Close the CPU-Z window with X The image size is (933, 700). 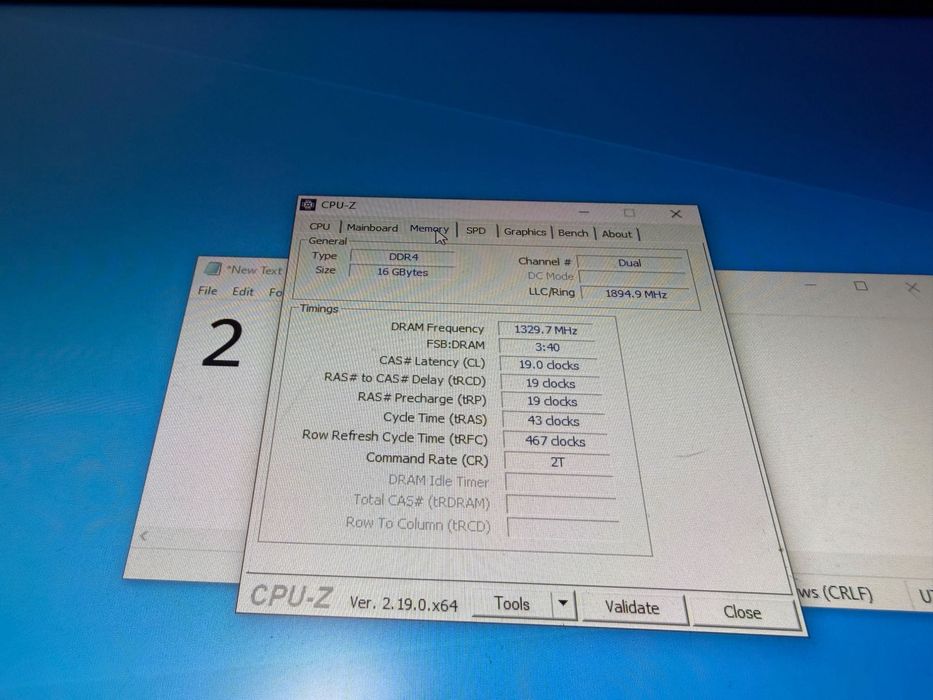coord(676,214)
